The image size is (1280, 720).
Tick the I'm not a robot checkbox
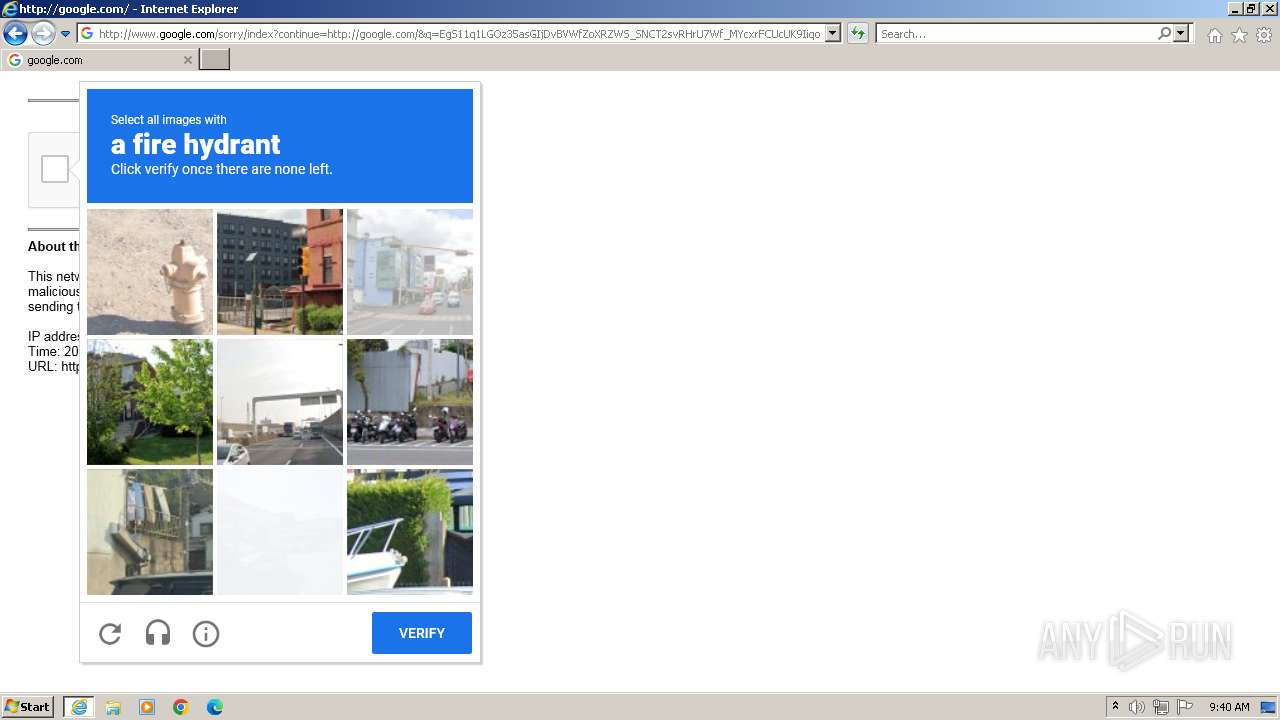point(55,169)
